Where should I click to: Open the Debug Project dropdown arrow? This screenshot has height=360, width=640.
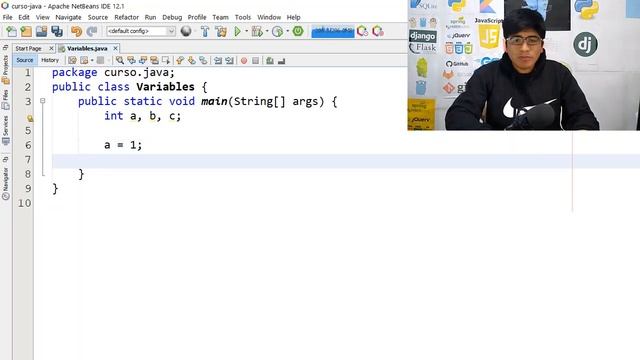point(267,31)
